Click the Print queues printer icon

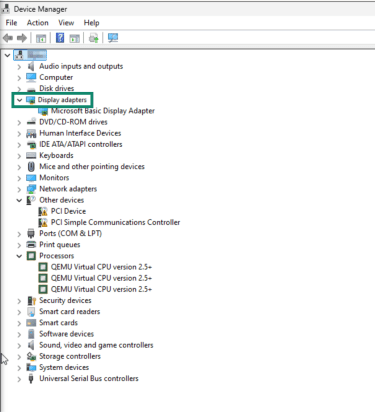tap(31, 245)
